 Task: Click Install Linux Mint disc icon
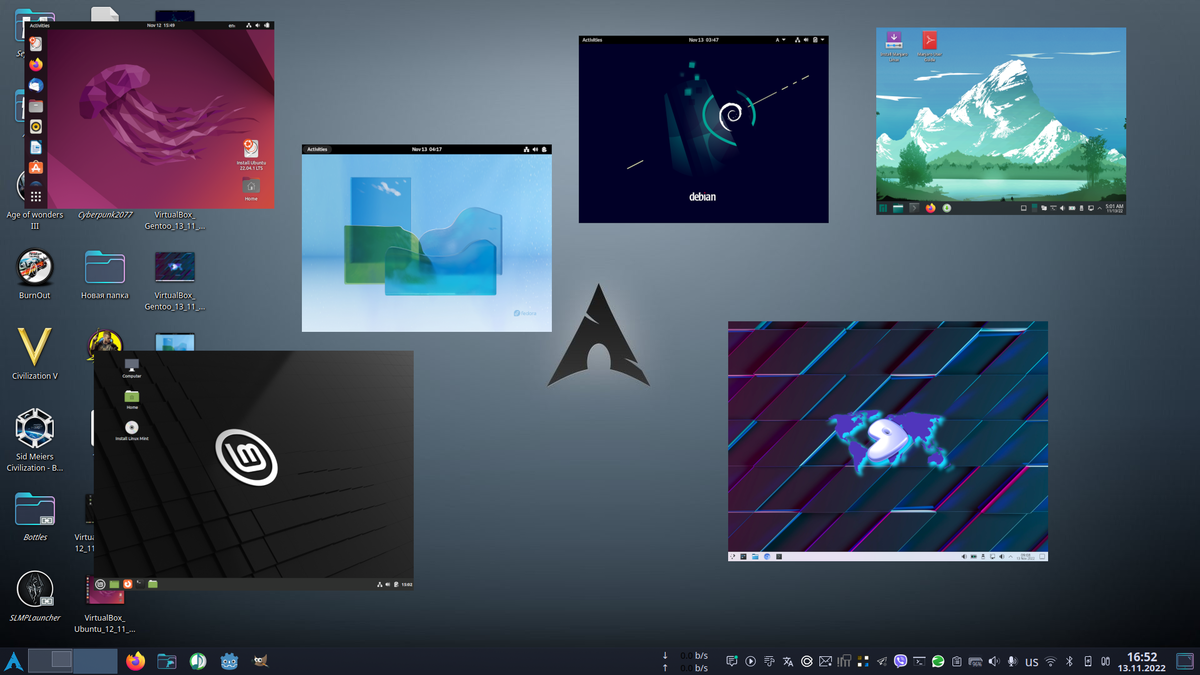[x=131, y=431]
